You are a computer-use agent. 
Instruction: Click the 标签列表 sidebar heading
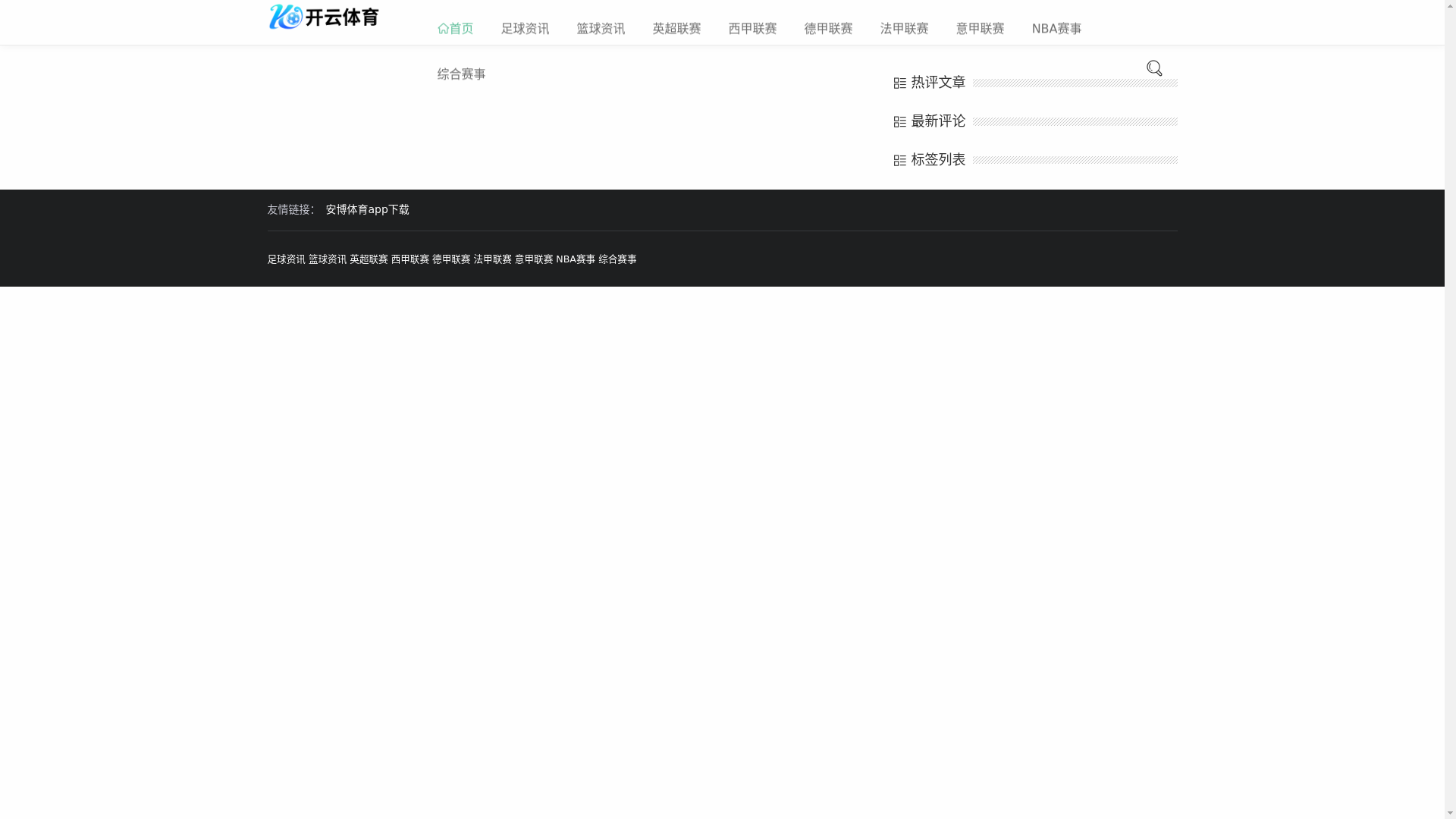[938, 160]
